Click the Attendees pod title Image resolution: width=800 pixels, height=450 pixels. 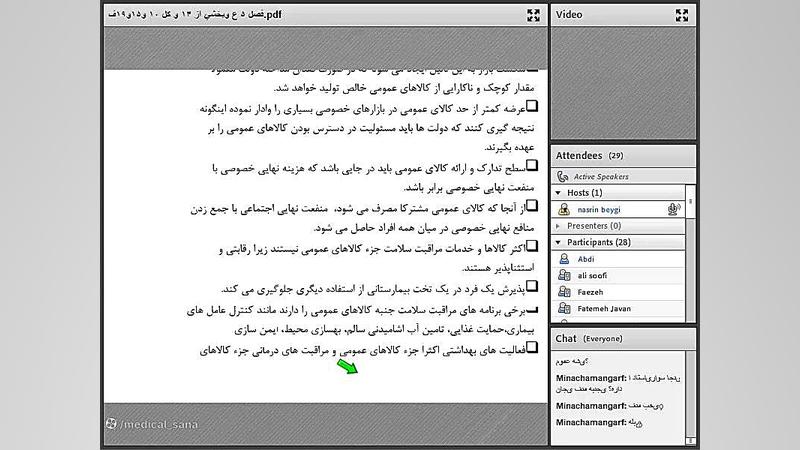click(x=579, y=156)
